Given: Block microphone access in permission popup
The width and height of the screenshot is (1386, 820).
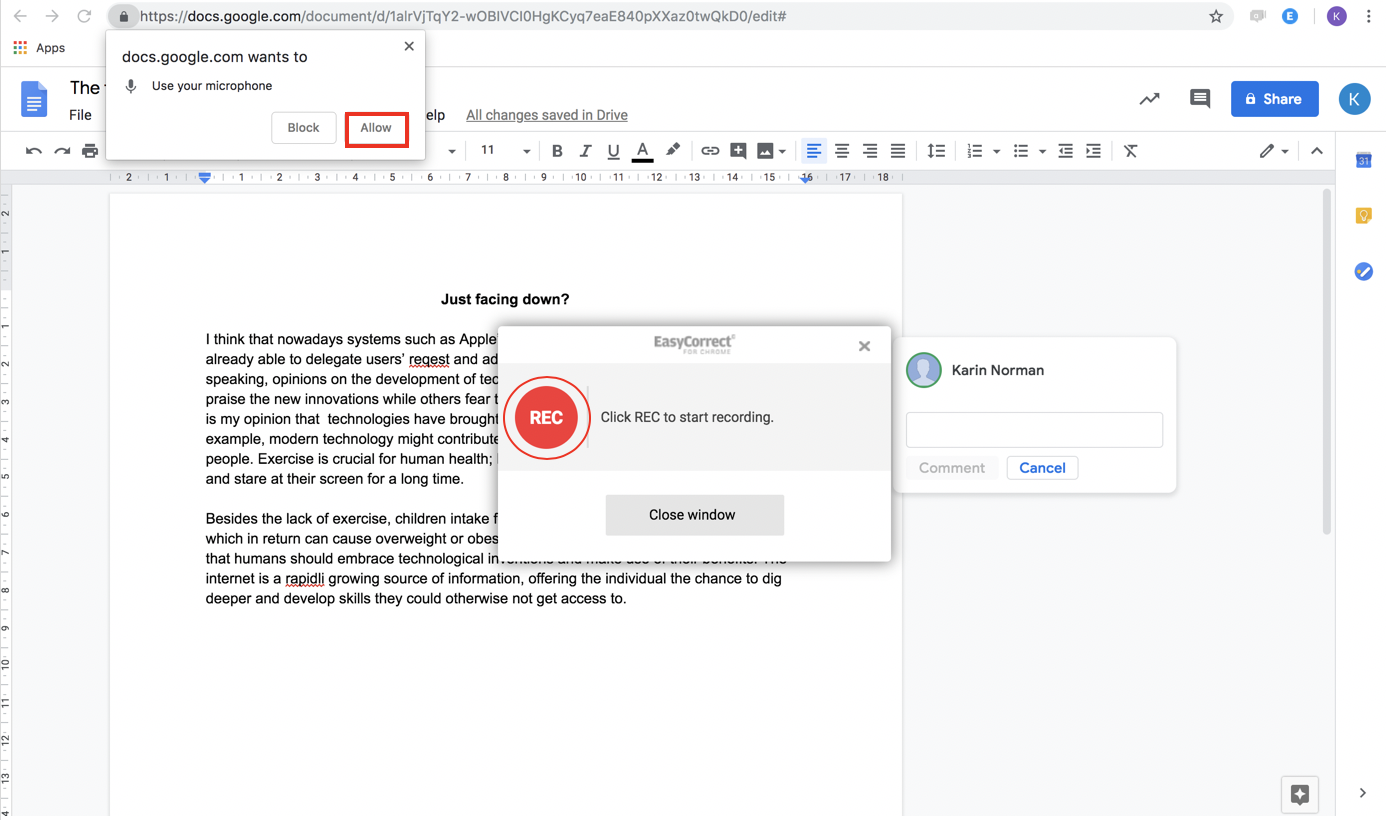Looking at the screenshot, I should [303, 129].
